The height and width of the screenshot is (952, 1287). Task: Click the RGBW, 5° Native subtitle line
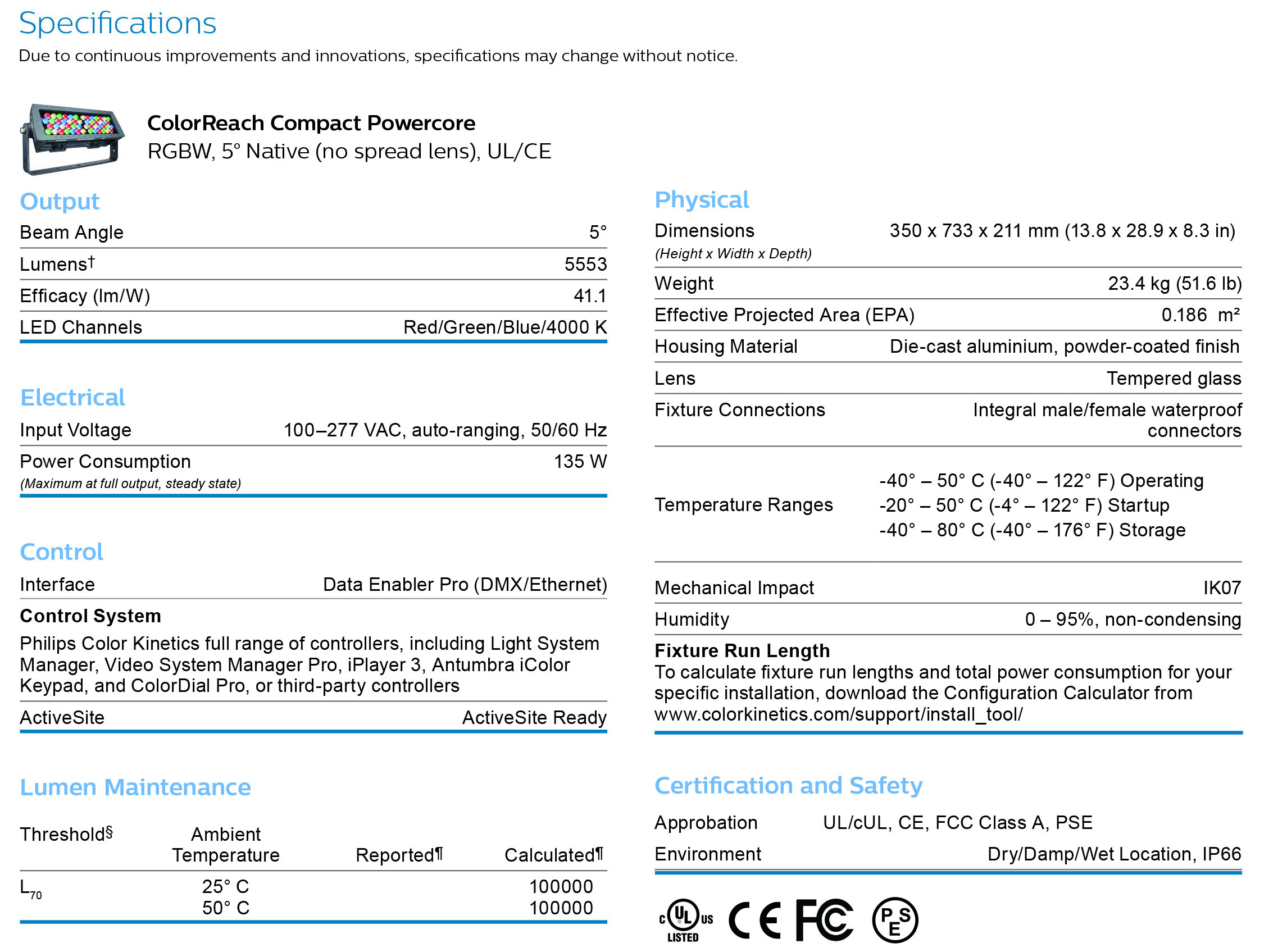click(x=349, y=151)
